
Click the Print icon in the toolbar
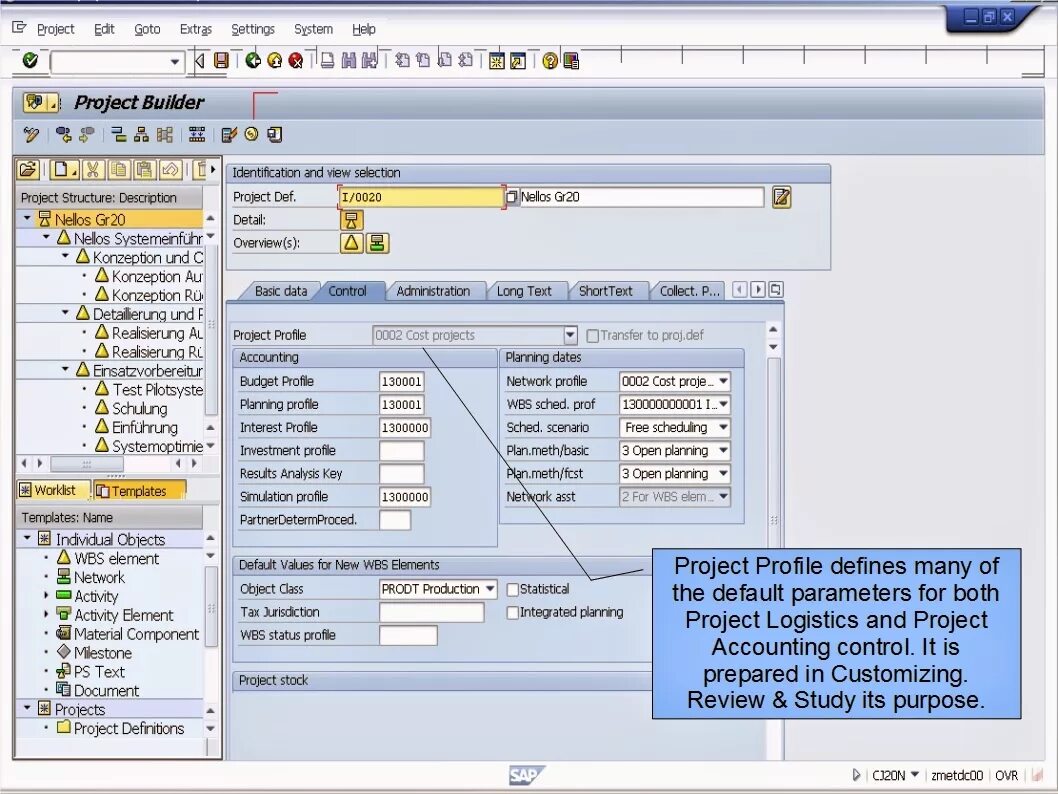click(x=327, y=61)
